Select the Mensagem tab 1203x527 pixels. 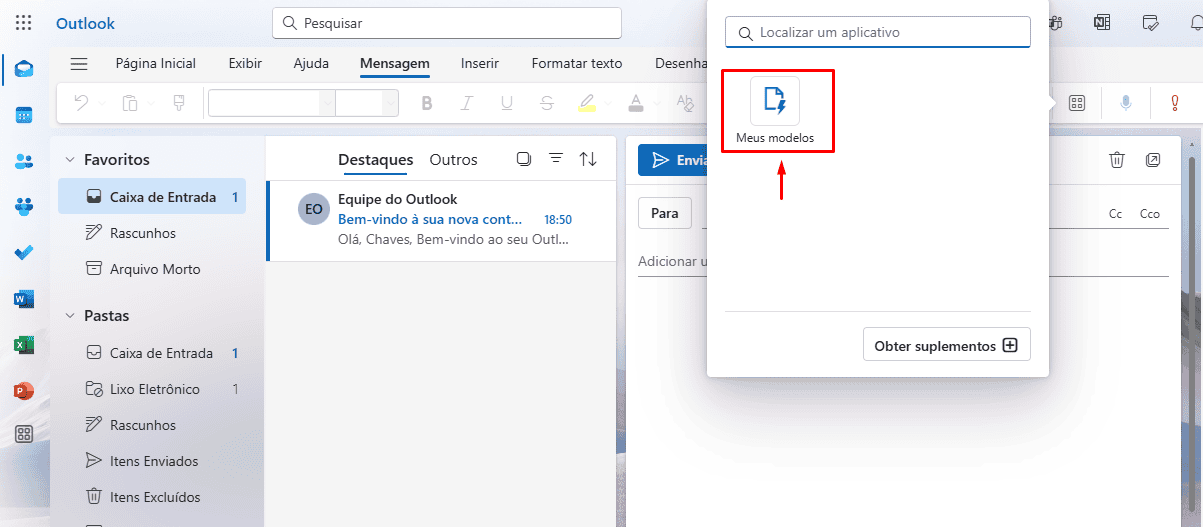pos(395,63)
